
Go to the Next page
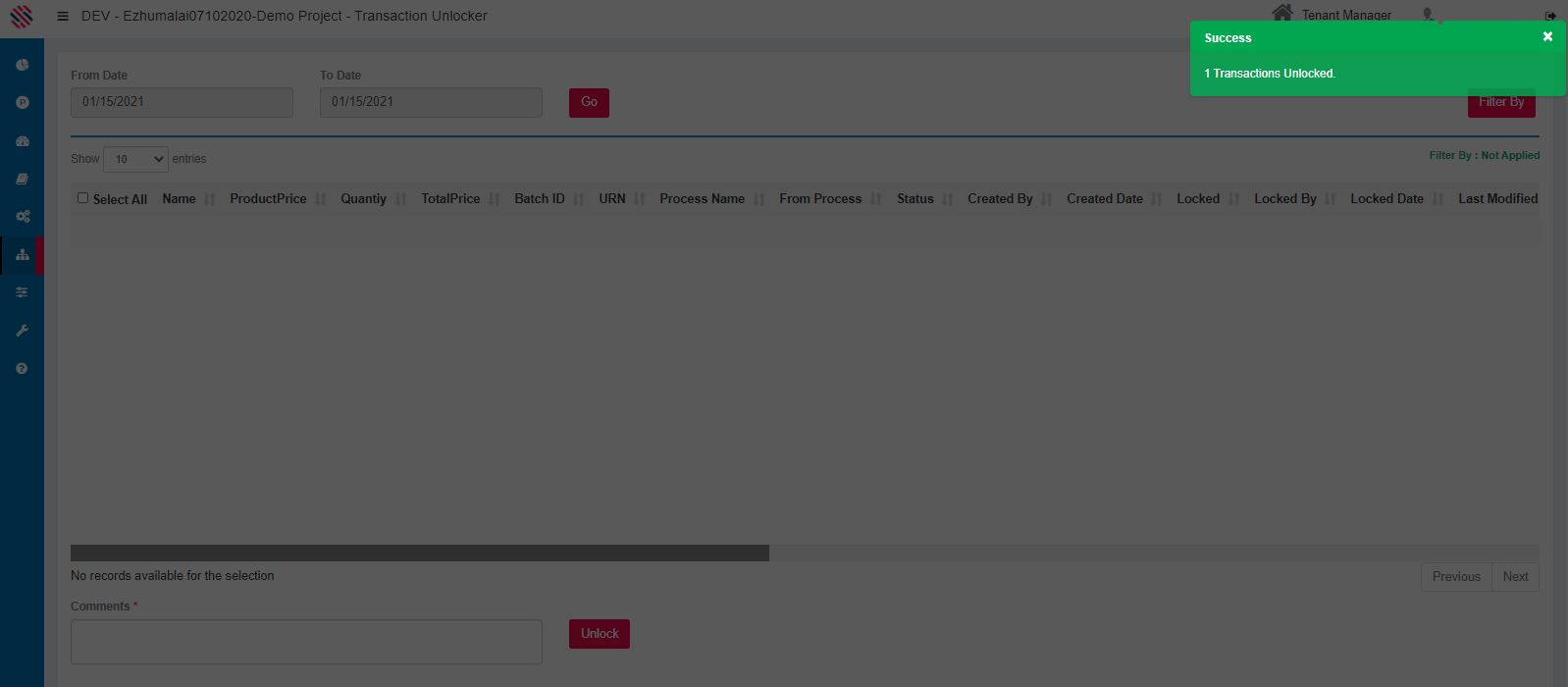pyautogui.click(x=1515, y=577)
